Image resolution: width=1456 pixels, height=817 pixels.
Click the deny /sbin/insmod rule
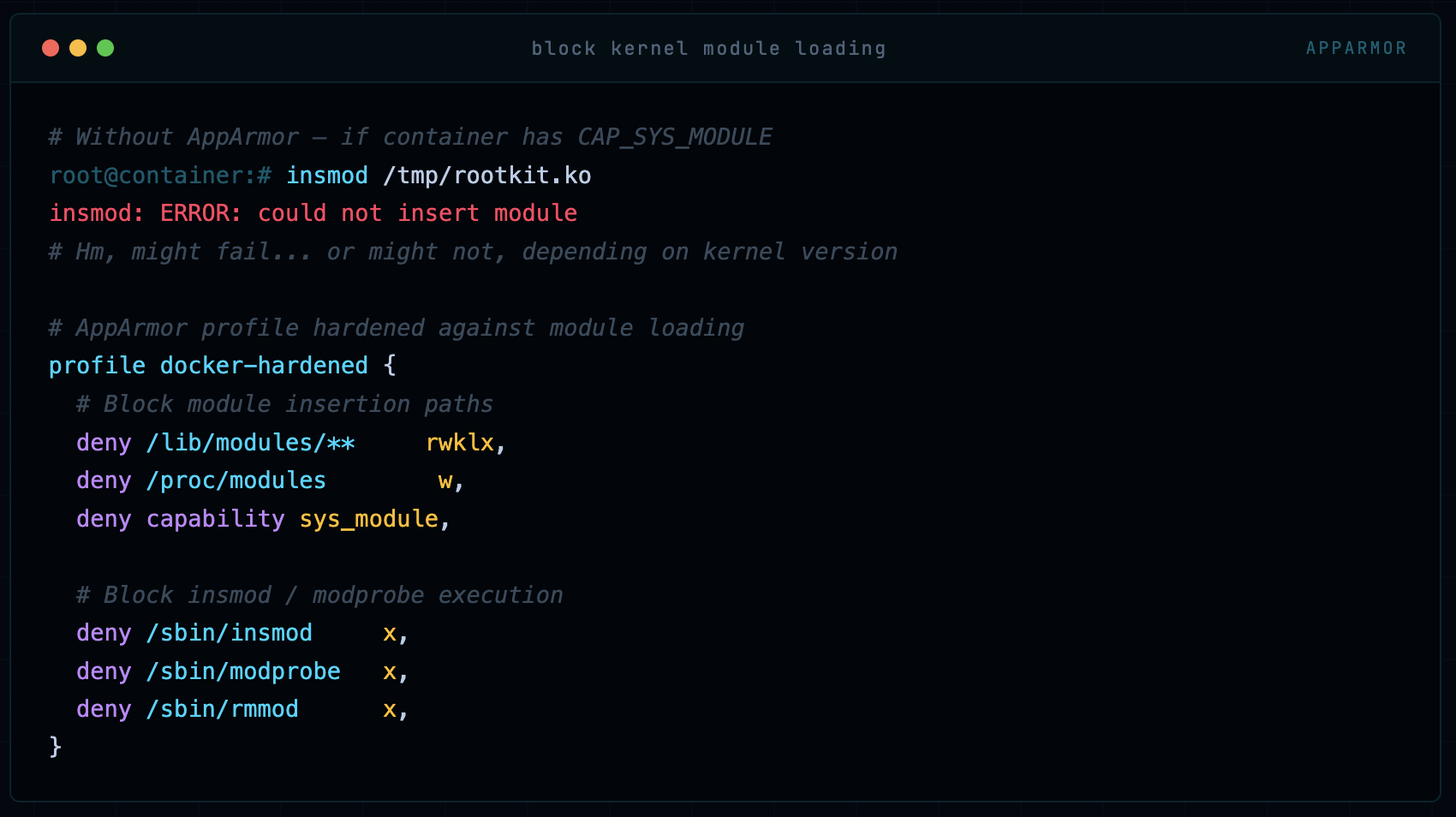(x=194, y=633)
